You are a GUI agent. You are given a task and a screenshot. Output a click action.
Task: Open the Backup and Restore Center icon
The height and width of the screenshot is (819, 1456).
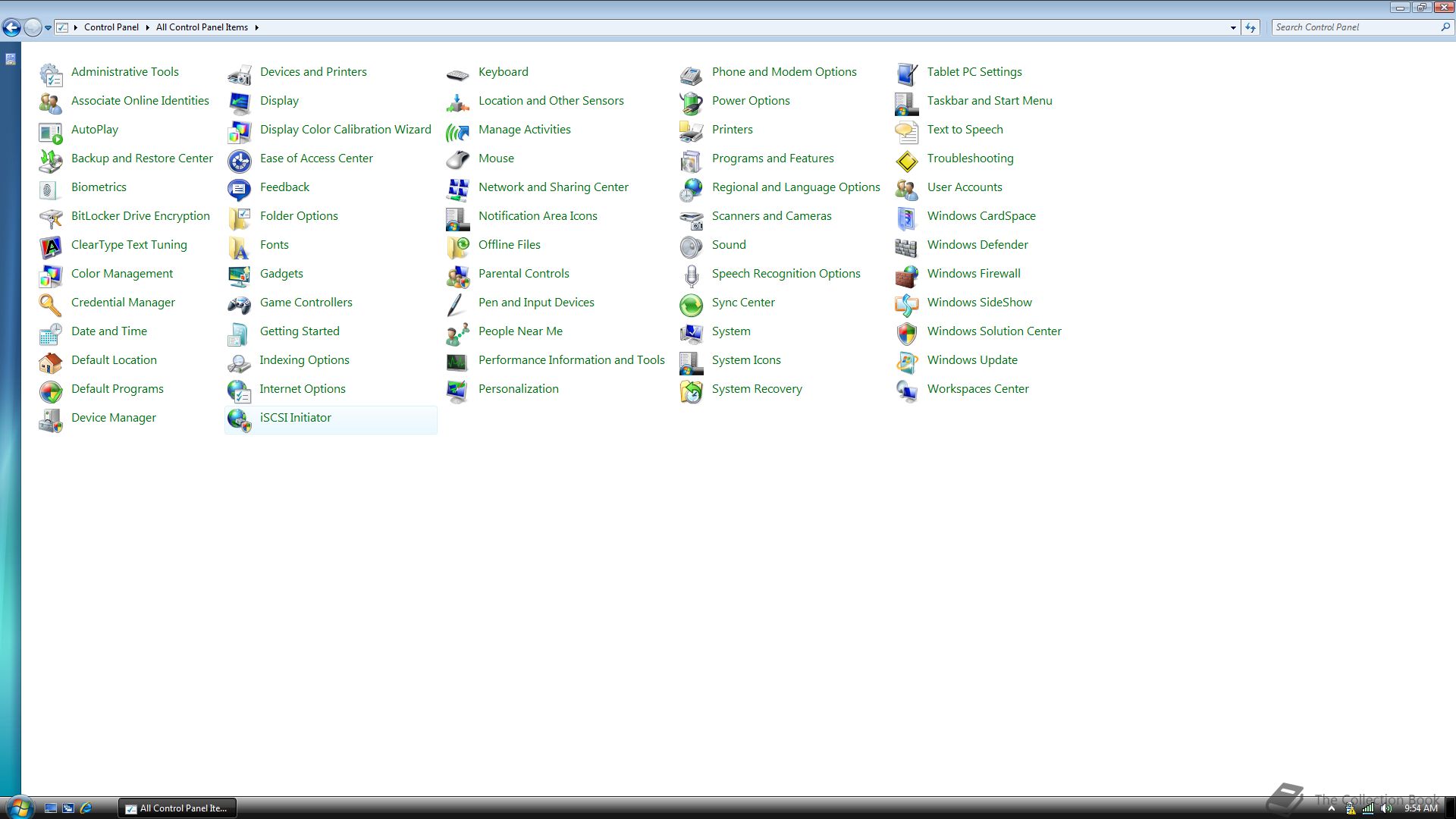pos(51,160)
